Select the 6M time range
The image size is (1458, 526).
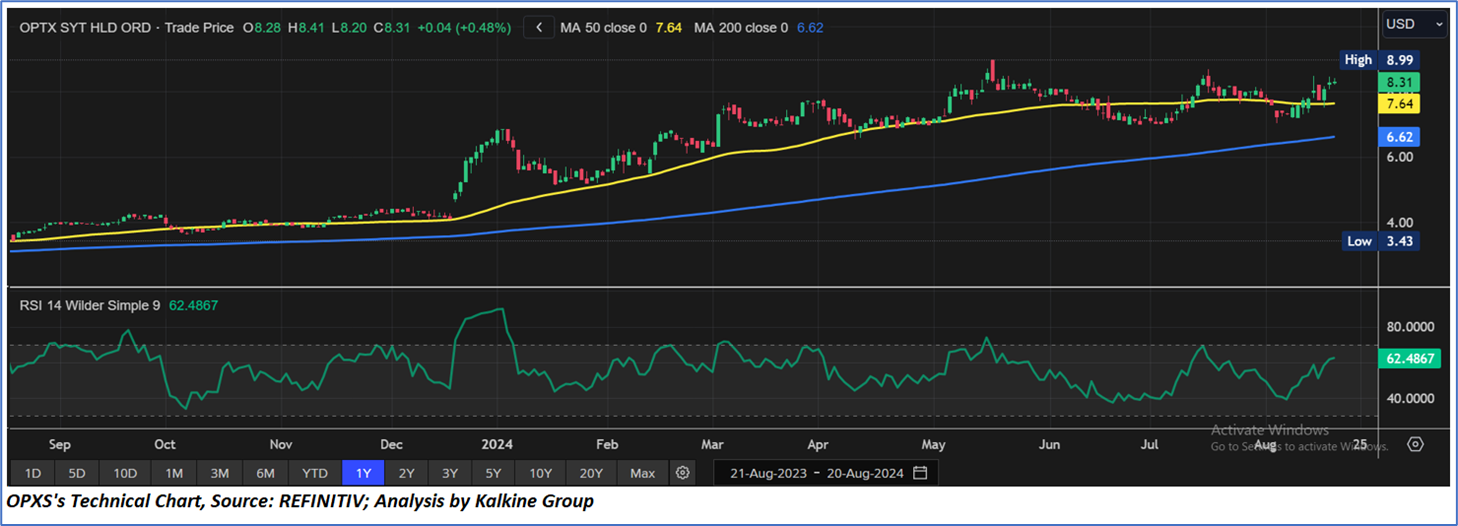click(x=266, y=472)
